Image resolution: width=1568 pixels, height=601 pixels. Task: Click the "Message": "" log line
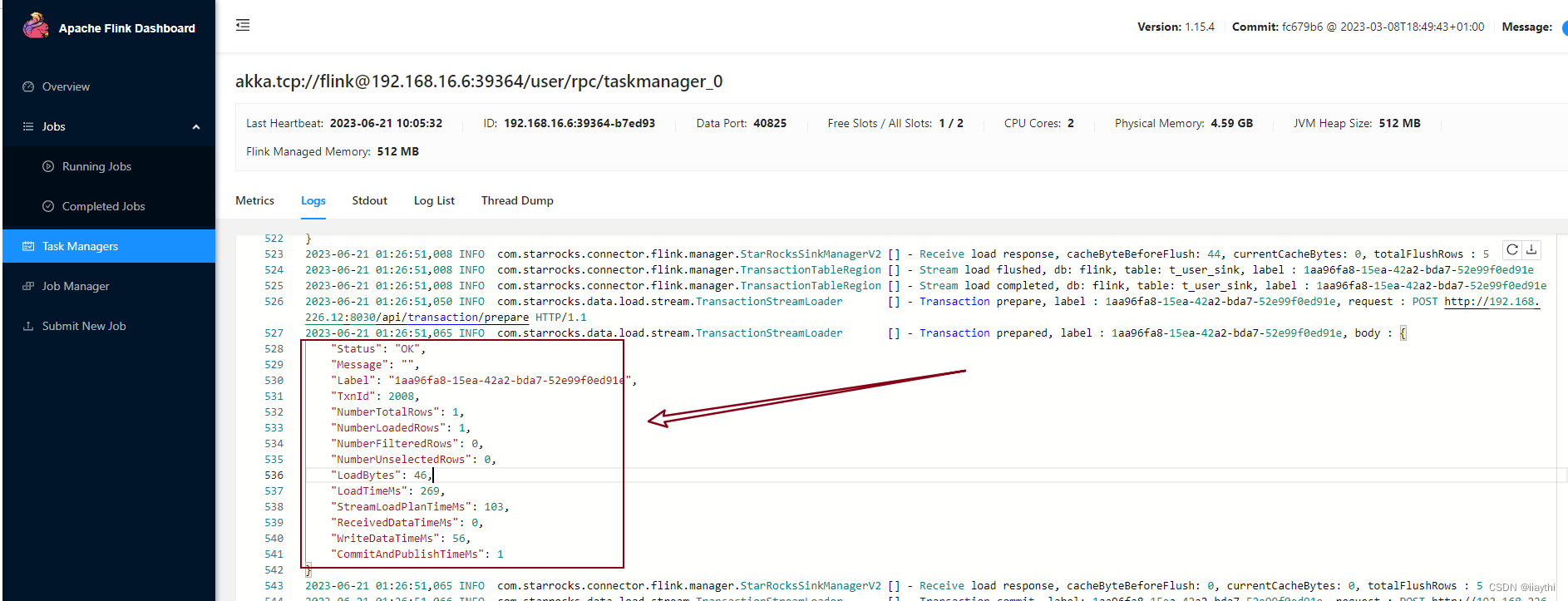point(375,365)
